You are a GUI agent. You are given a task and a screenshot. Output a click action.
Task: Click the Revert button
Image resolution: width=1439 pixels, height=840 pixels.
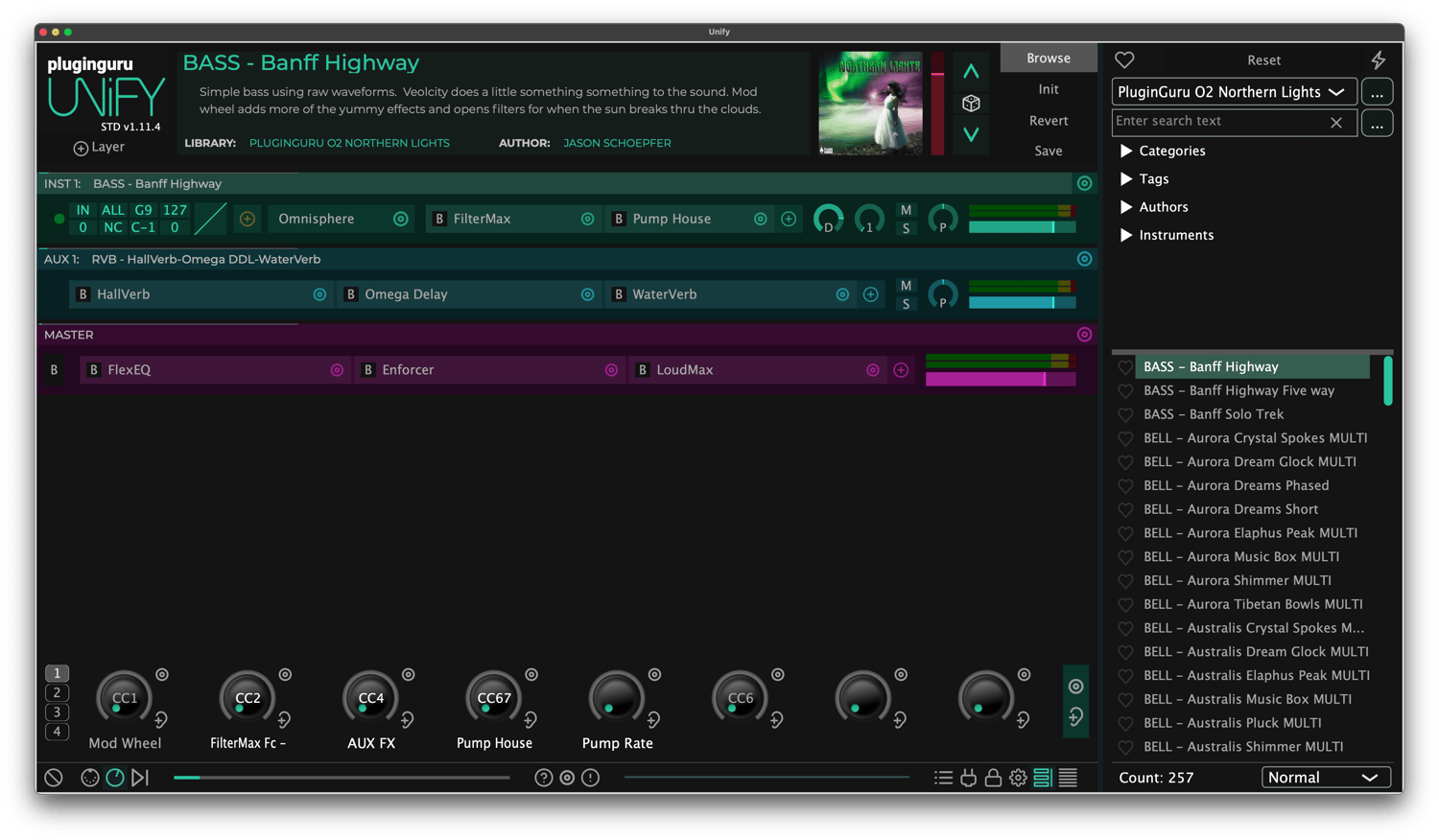[x=1049, y=121]
